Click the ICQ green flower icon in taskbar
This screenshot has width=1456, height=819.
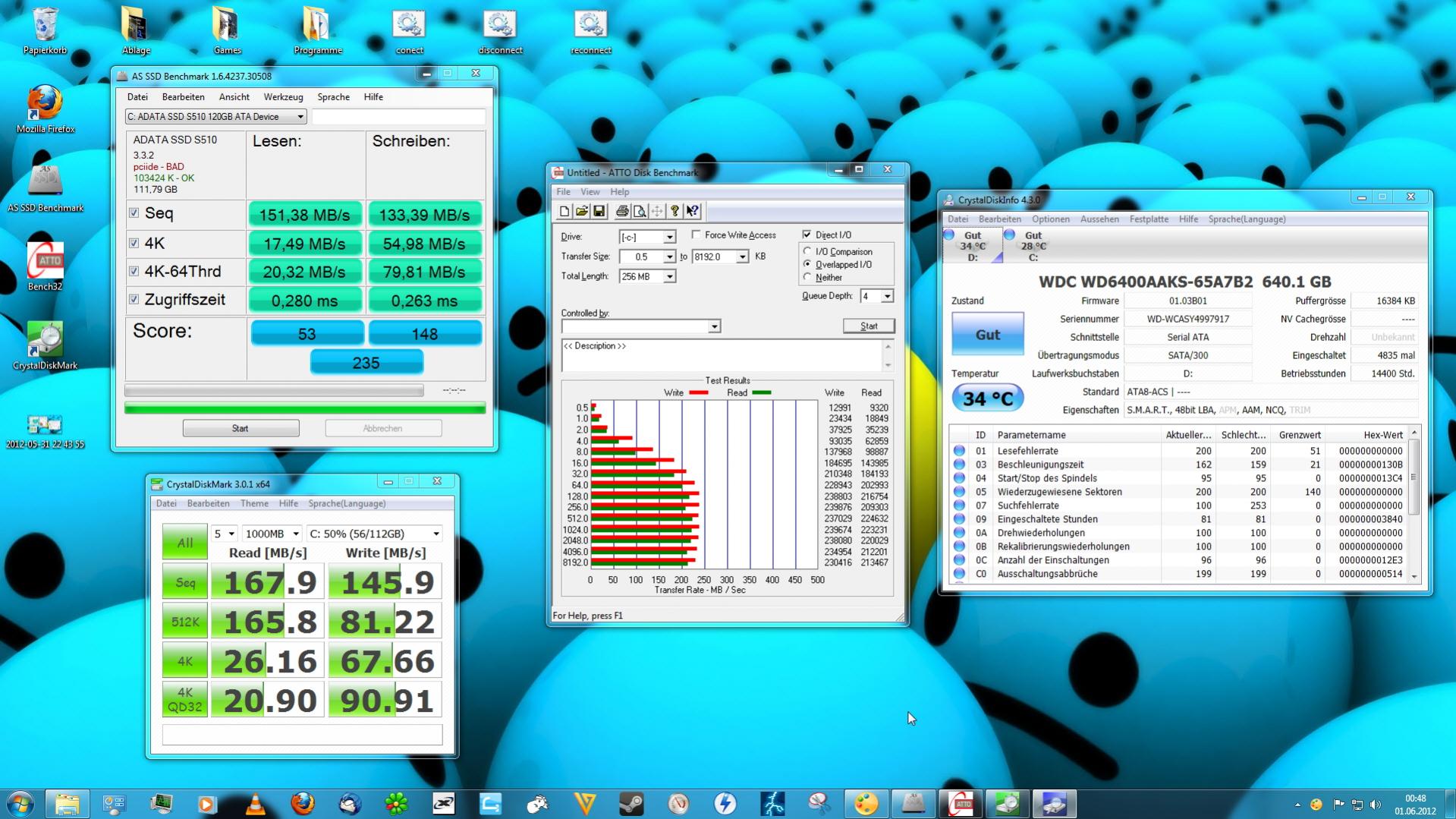[x=397, y=803]
